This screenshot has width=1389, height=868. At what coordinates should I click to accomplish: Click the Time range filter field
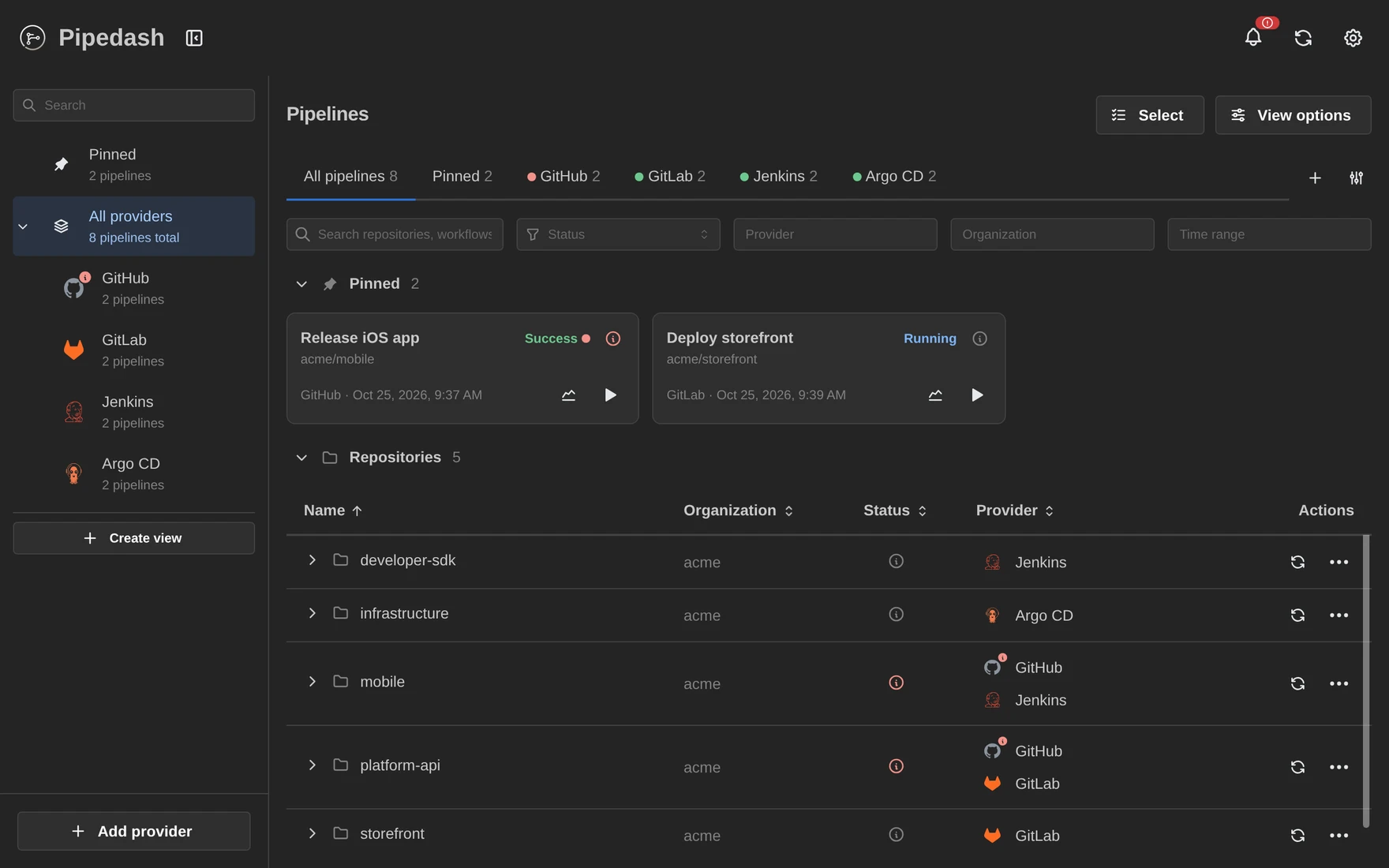[x=1269, y=234]
